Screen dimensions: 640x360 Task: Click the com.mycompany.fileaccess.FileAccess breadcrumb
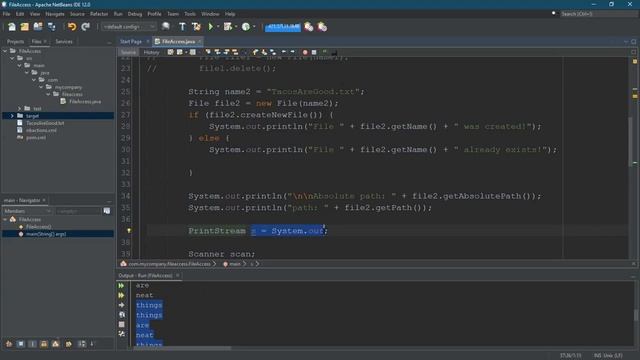[169, 264]
